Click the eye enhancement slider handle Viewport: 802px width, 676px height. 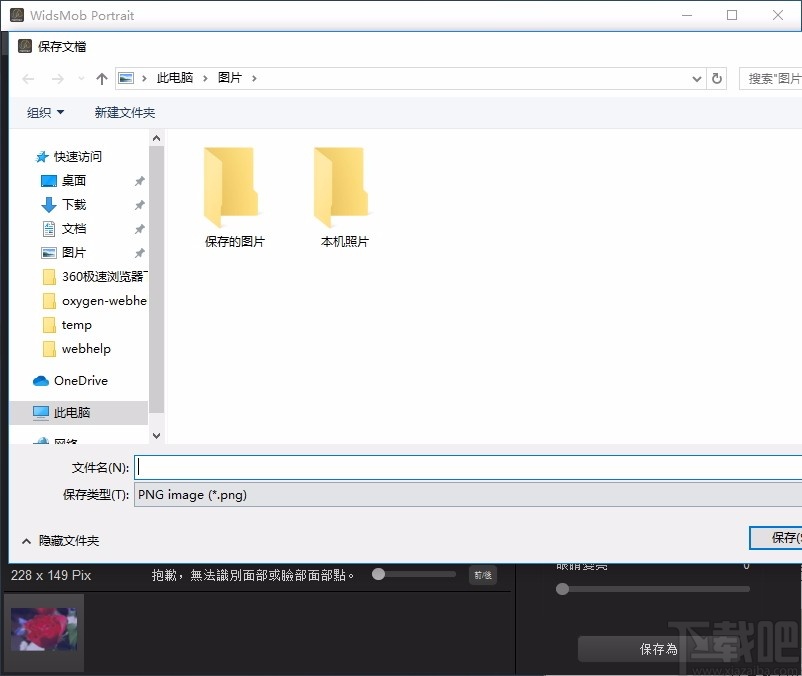pyautogui.click(x=562, y=589)
